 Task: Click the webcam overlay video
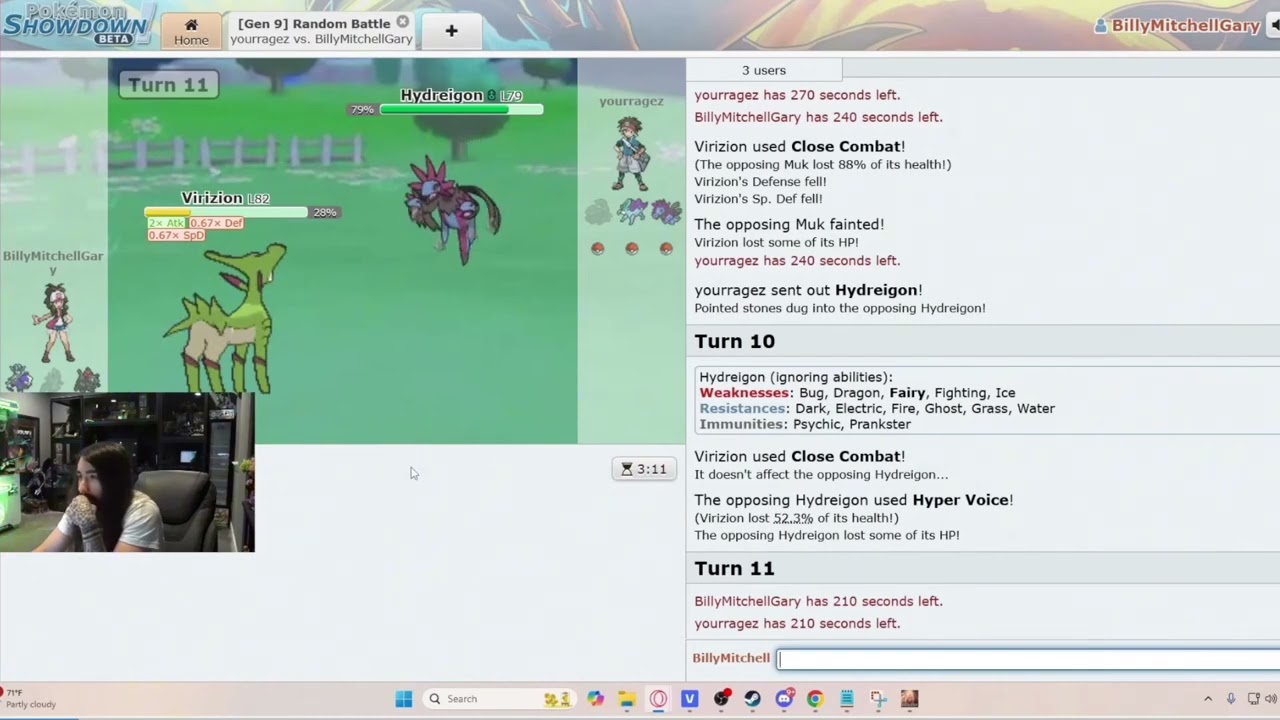127,472
